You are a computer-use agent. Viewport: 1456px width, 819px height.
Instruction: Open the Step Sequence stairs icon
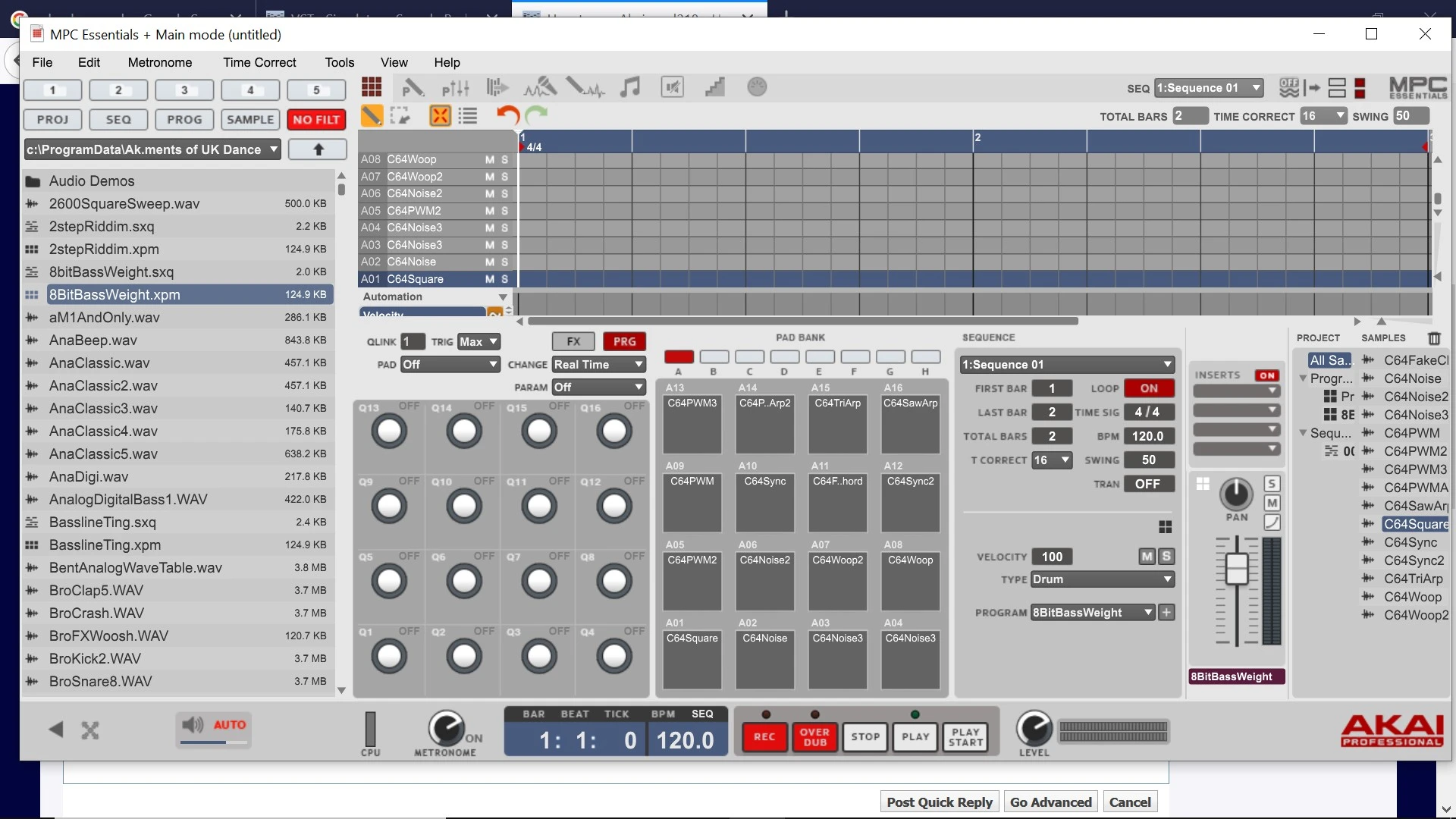714,87
